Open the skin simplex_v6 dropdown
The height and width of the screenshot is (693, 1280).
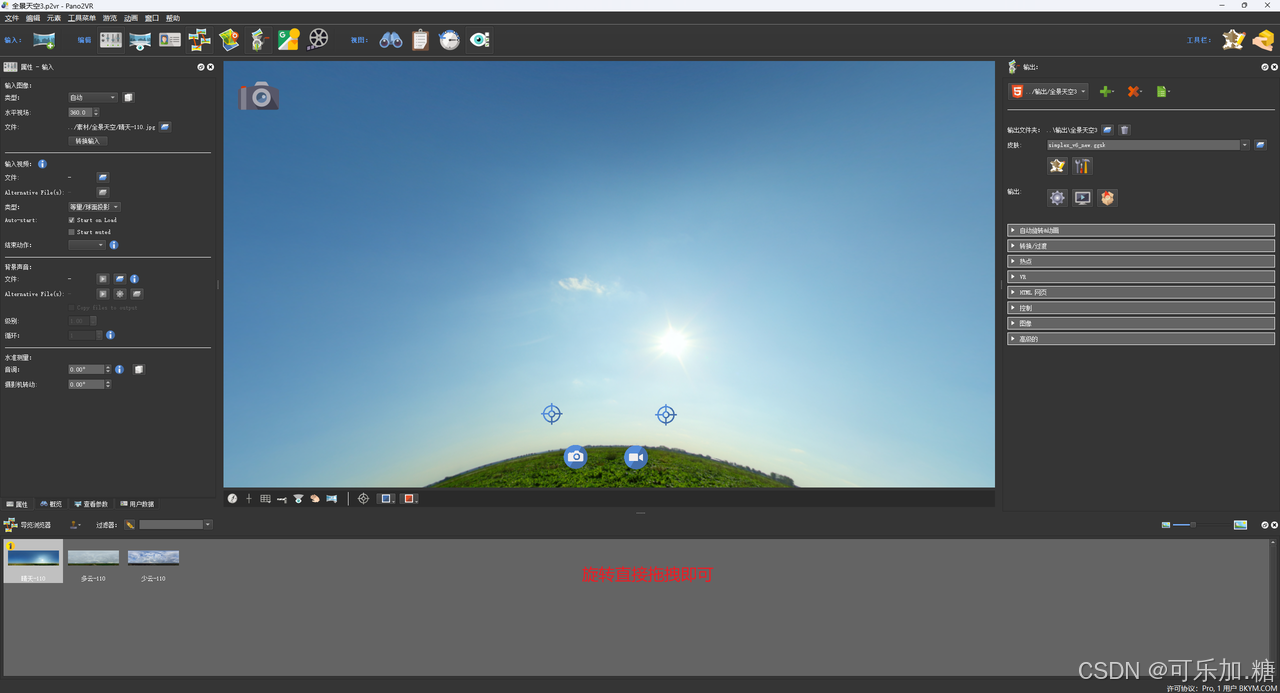pyautogui.click(x=1149, y=145)
